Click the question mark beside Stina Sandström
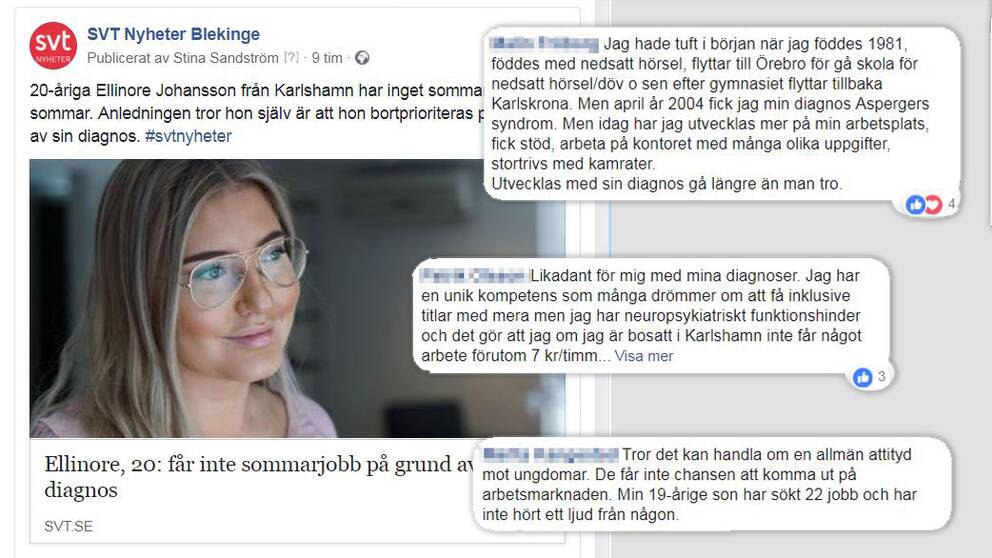 point(291,58)
